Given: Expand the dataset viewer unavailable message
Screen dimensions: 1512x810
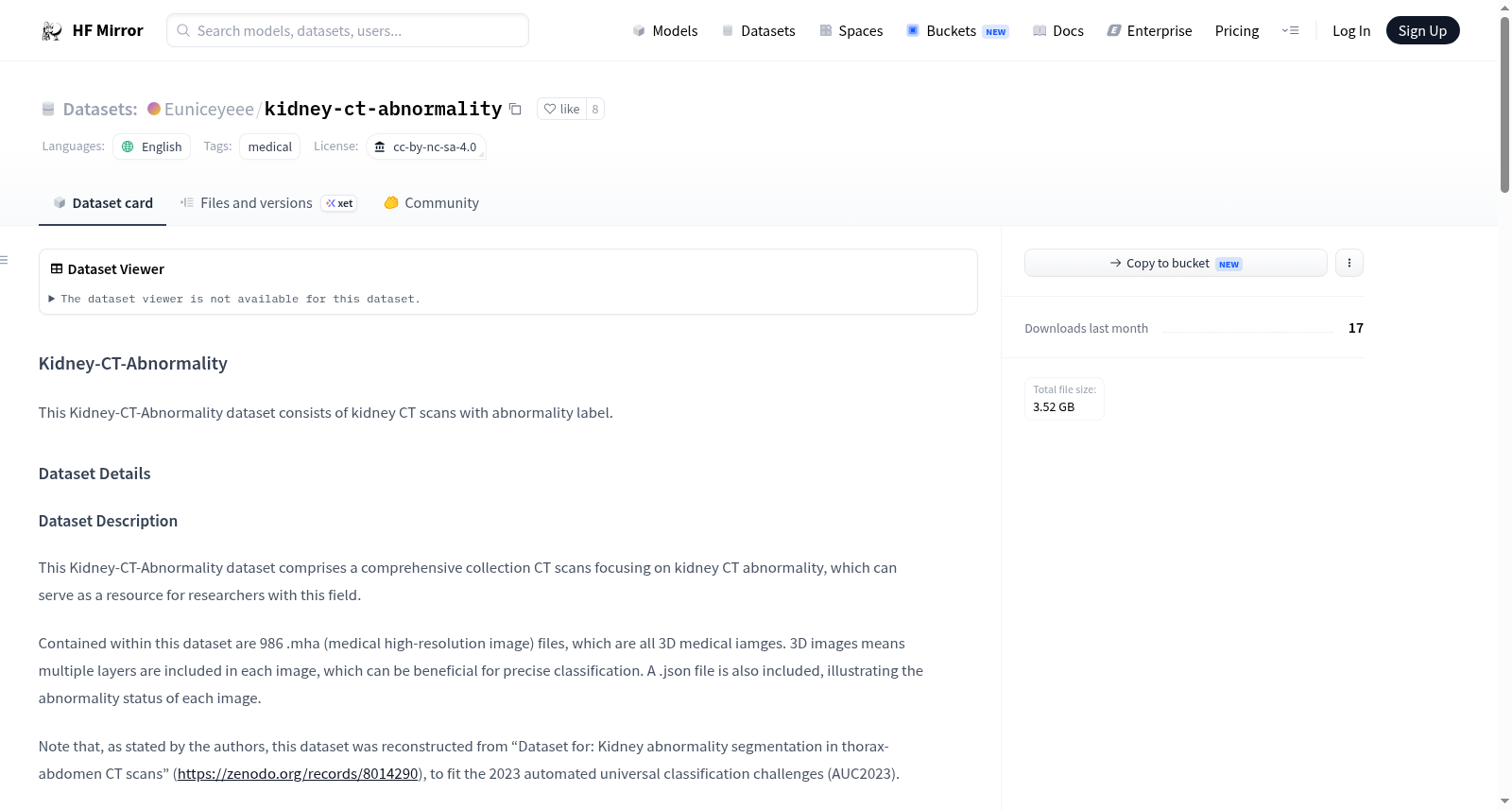Looking at the screenshot, I should 235,299.
